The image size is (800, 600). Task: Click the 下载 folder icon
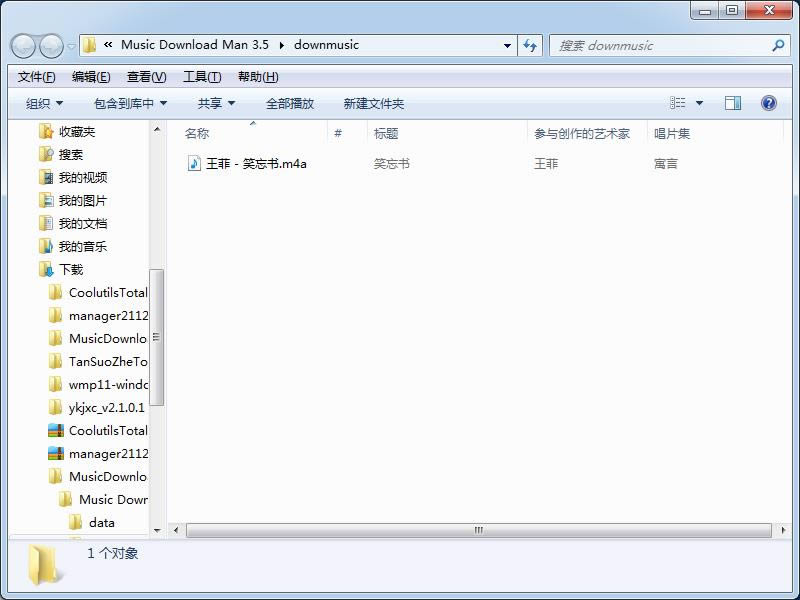(x=46, y=269)
